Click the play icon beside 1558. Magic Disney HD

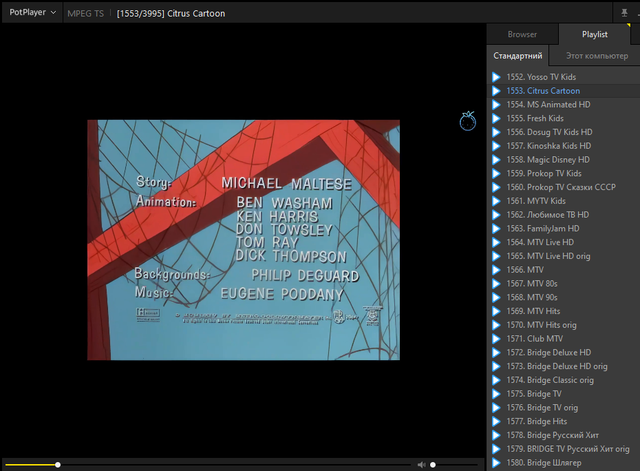click(x=496, y=160)
